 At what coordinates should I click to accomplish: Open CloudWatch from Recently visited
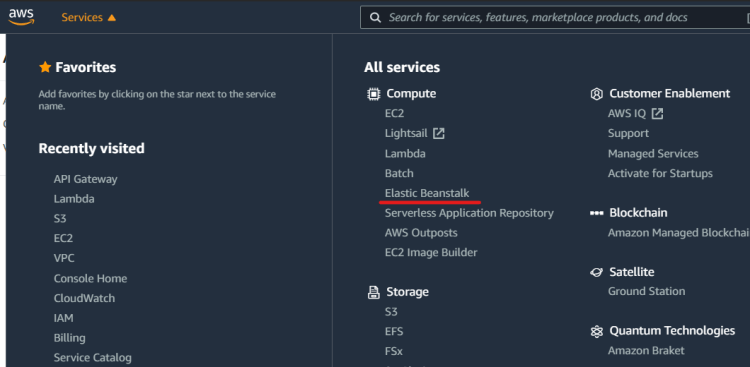point(84,298)
